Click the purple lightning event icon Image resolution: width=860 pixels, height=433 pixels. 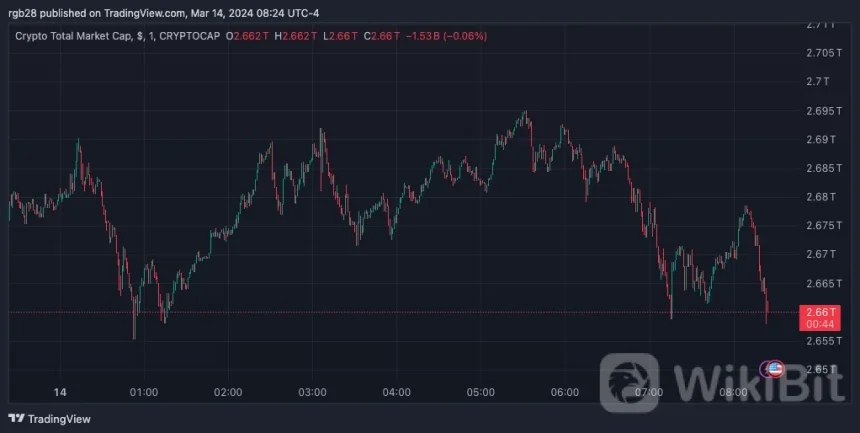coord(766,369)
